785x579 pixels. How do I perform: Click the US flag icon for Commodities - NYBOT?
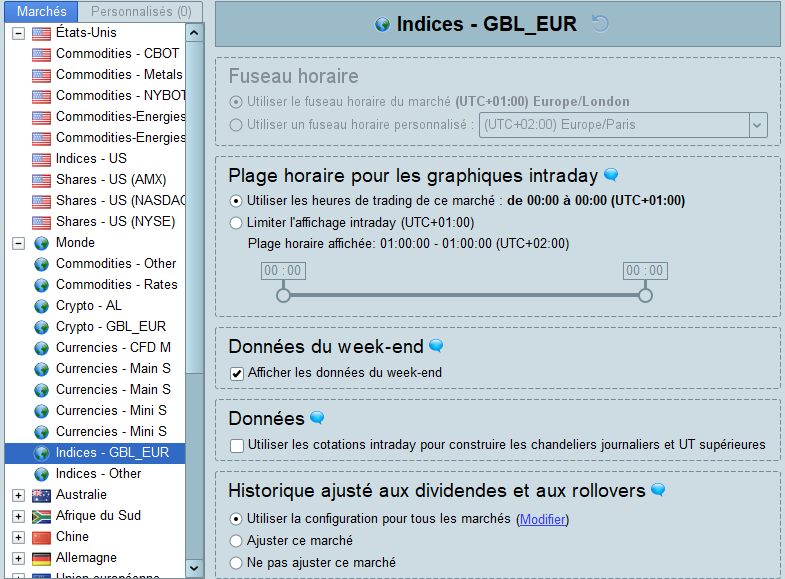(x=41, y=96)
